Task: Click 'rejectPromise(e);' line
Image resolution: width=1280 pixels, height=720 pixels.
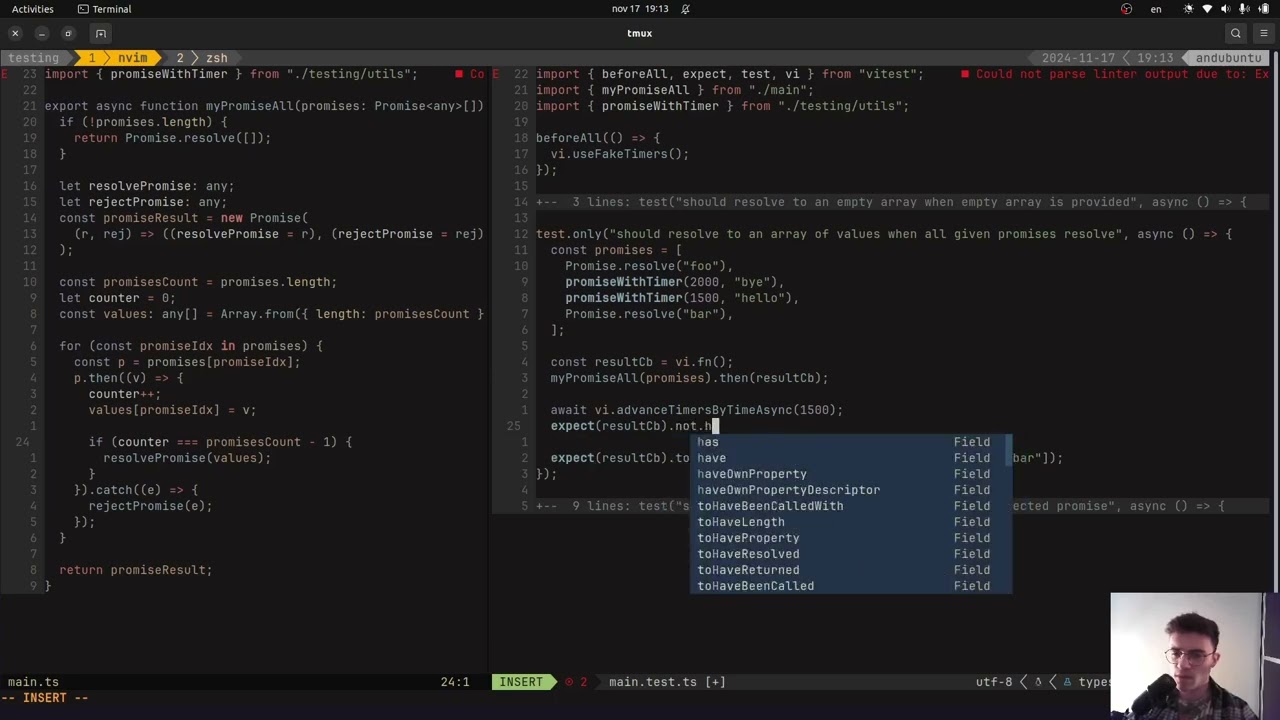Action: (150, 506)
